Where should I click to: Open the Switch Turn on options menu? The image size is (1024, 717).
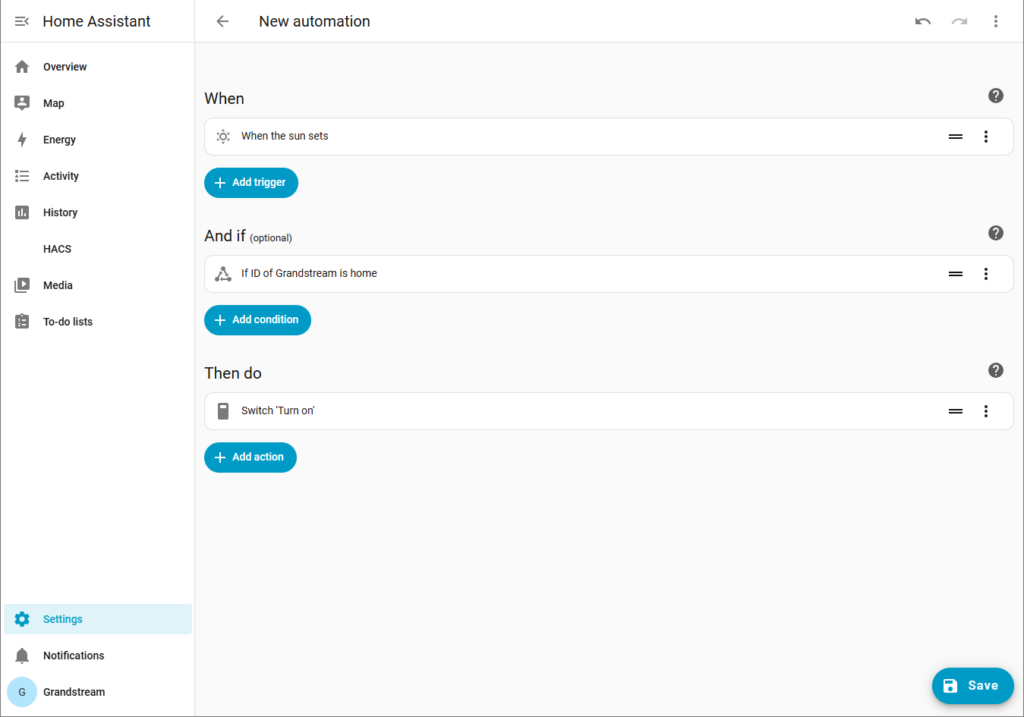click(986, 411)
